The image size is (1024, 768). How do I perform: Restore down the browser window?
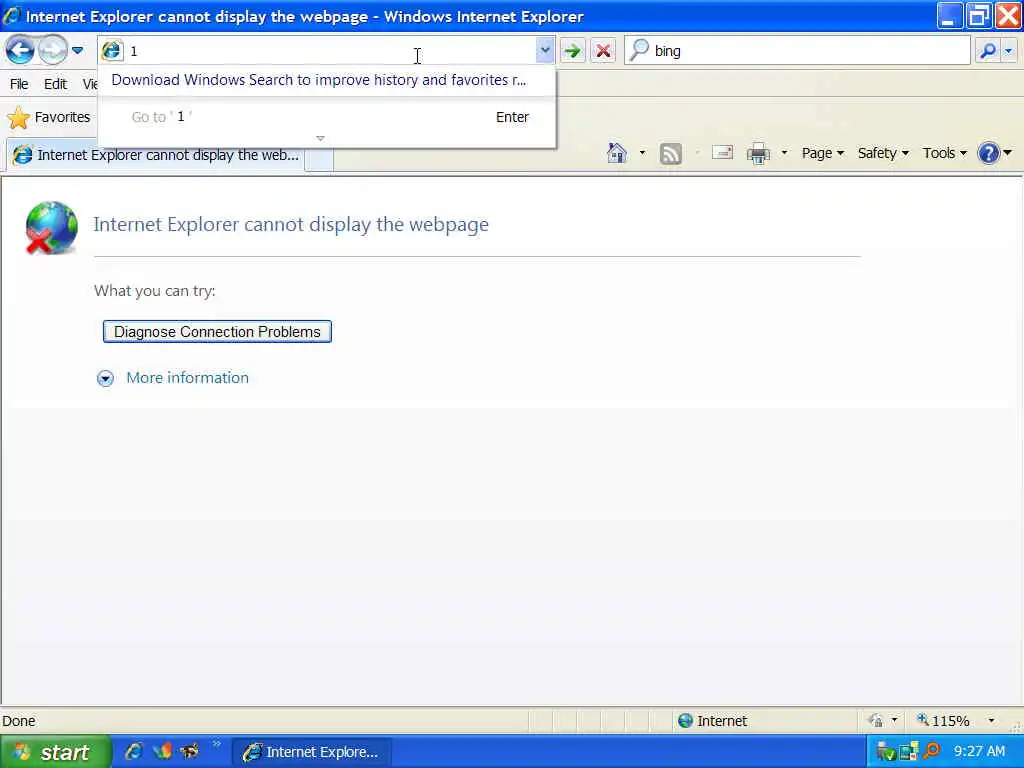tap(978, 15)
